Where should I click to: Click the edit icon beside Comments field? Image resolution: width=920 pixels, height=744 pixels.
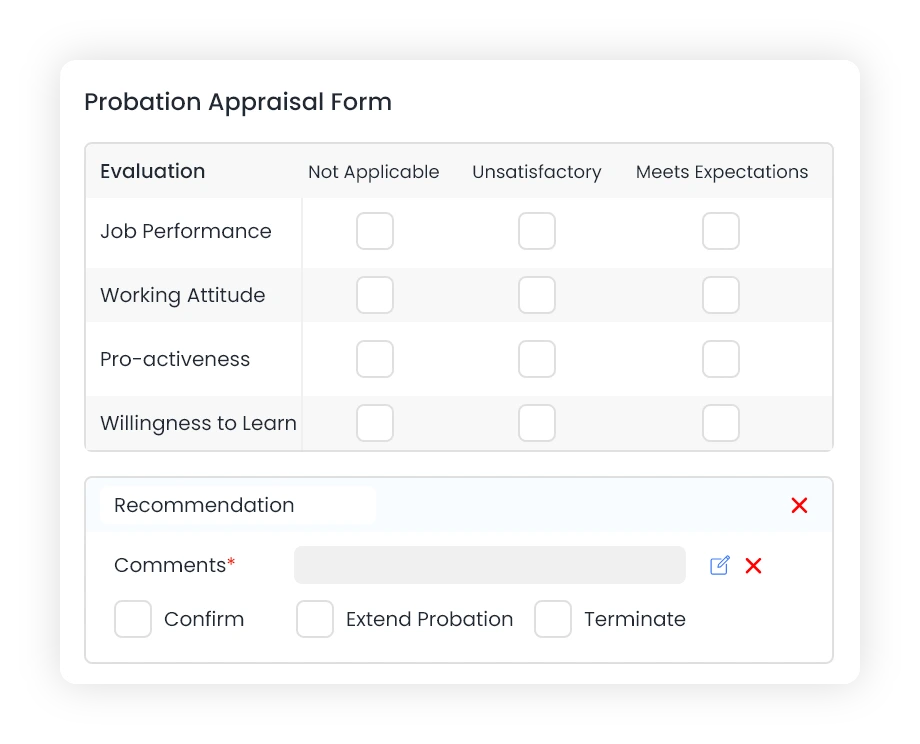click(719, 565)
